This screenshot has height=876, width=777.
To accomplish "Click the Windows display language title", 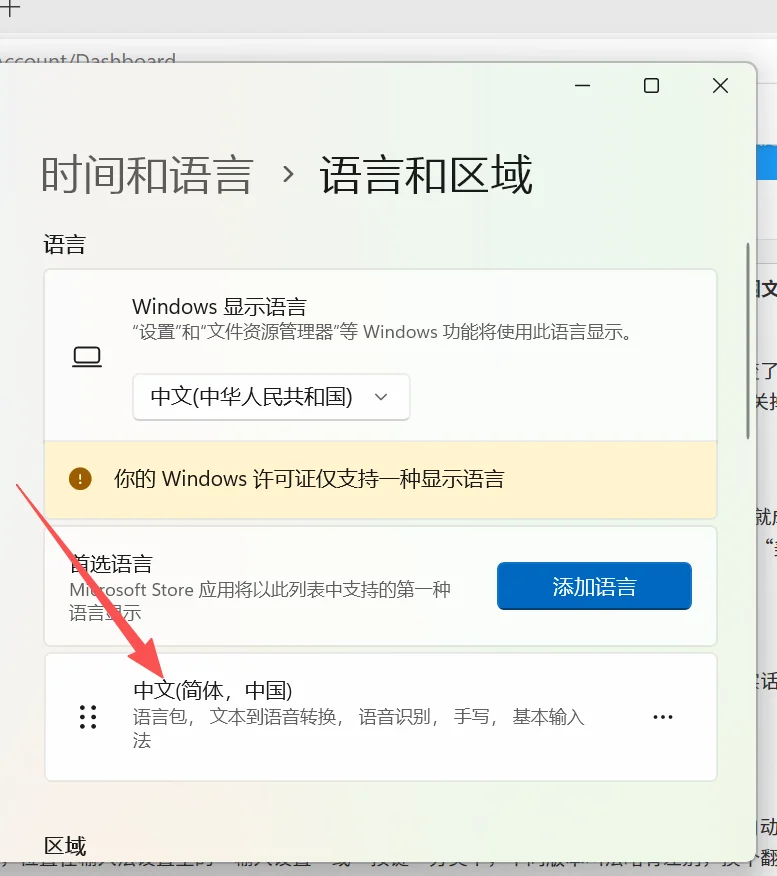I will click(x=219, y=307).
